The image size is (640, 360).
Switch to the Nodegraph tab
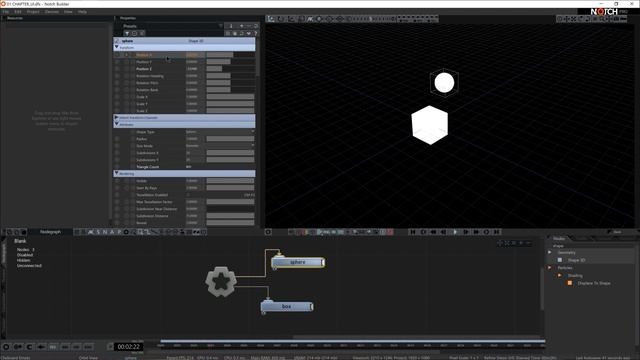click(x=50, y=232)
